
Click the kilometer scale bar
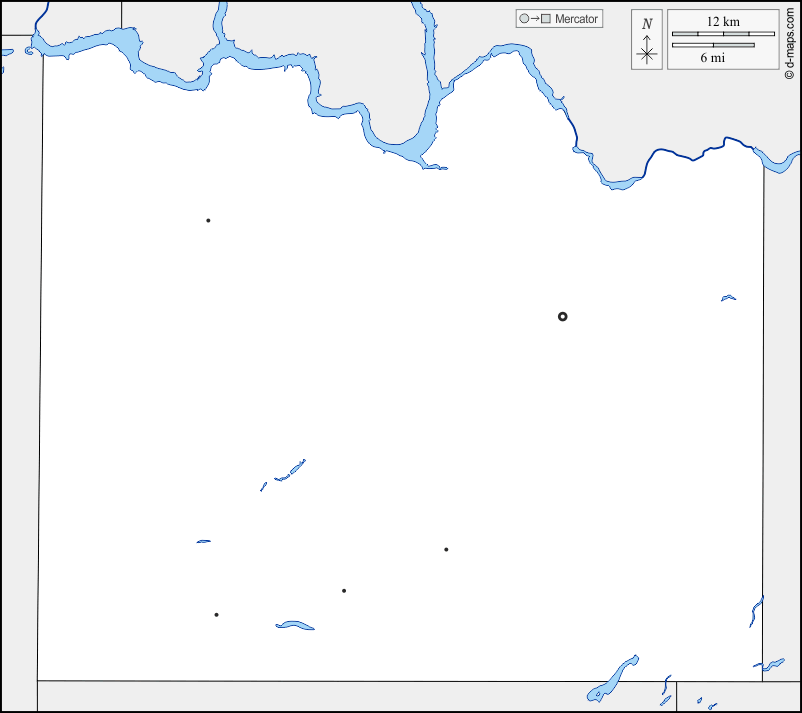[x=723, y=34]
